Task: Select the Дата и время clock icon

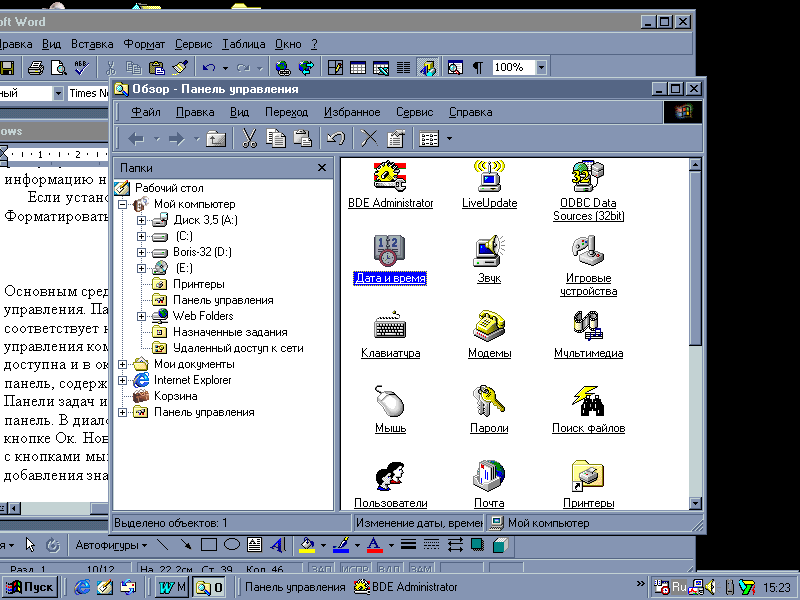Action: click(389, 251)
